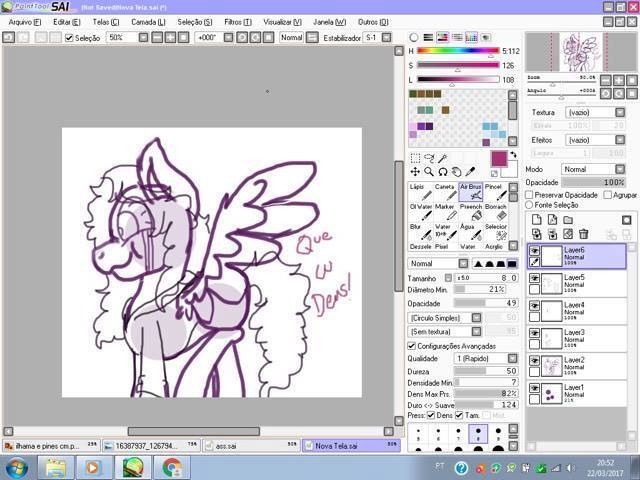Adjust the brush Opacidade slider
Viewport: 640px width, 480px height.
coord(486,303)
